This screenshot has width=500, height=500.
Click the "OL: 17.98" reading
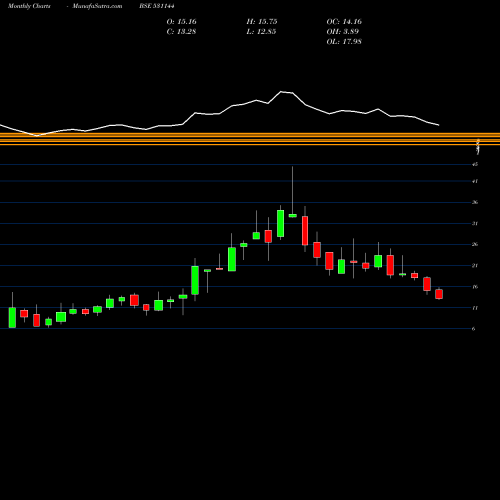pyautogui.click(x=344, y=42)
